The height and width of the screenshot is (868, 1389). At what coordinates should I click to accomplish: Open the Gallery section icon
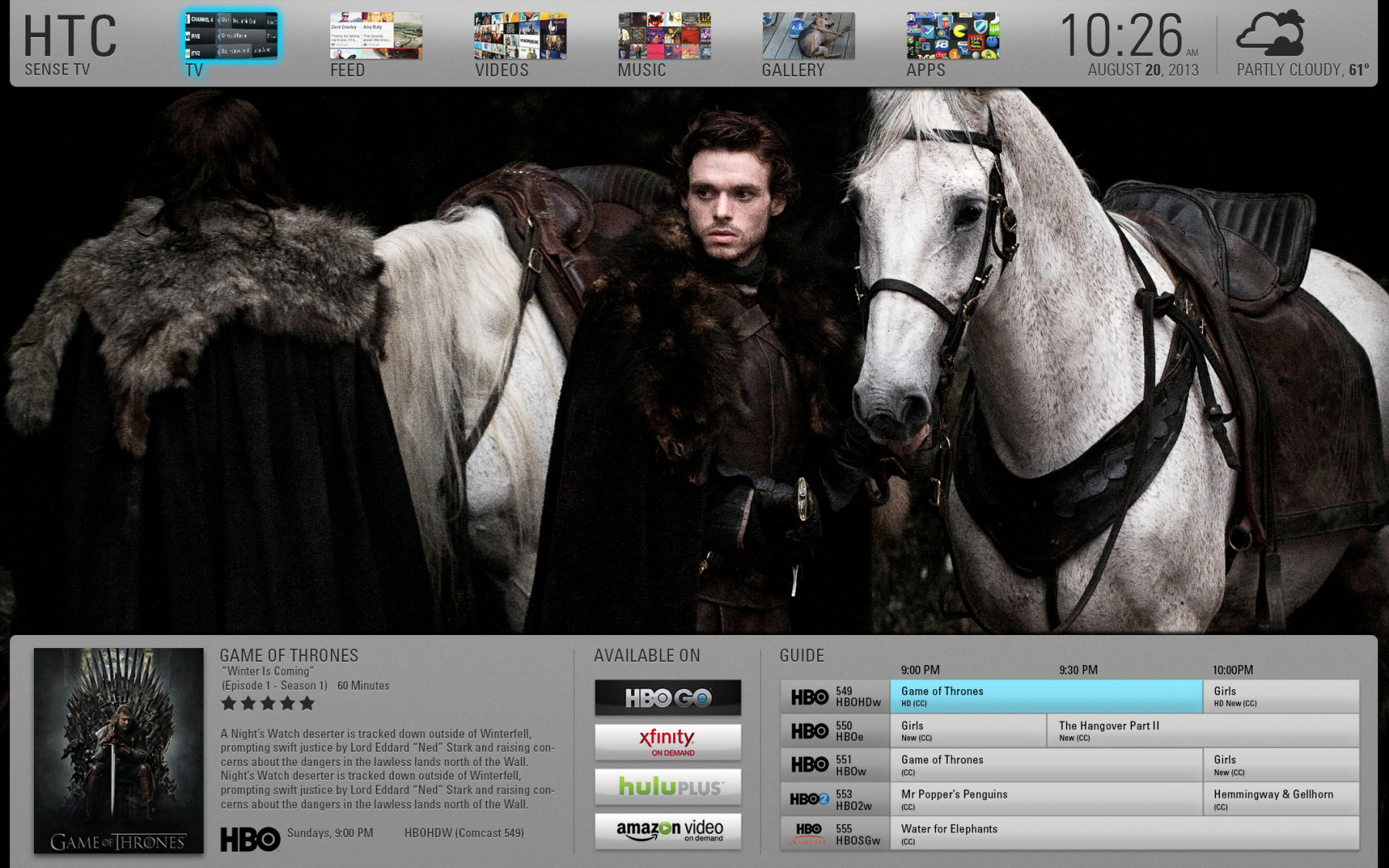click(x=808, y=35)
